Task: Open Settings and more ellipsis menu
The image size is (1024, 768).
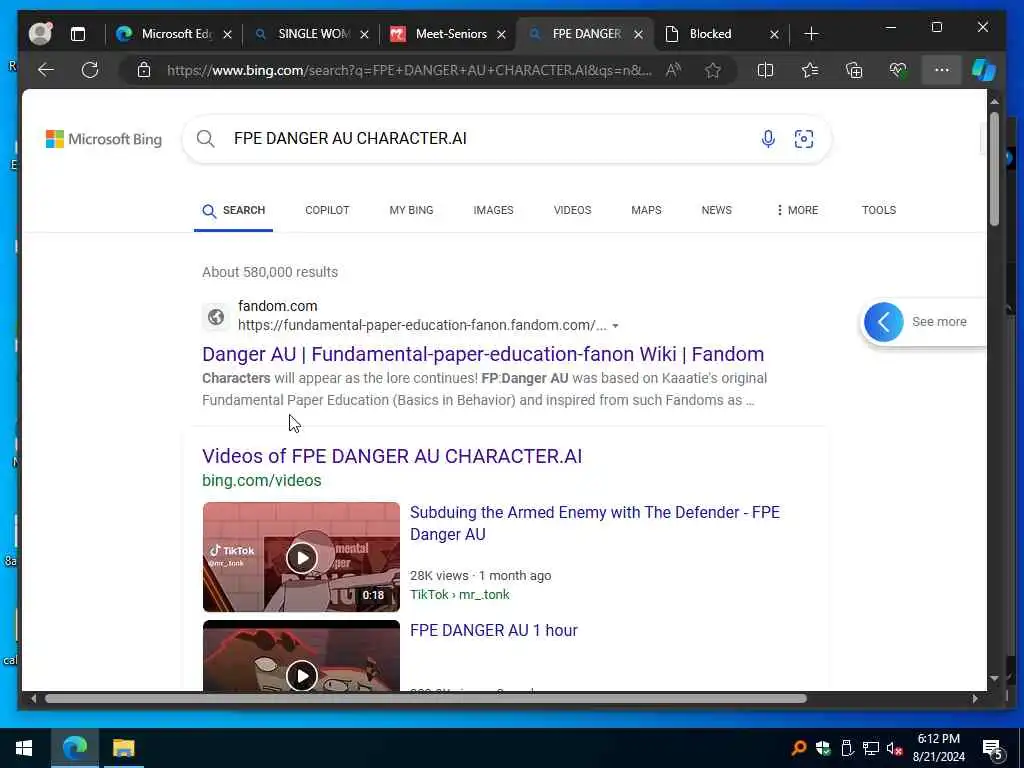Action: pos(941,70)
